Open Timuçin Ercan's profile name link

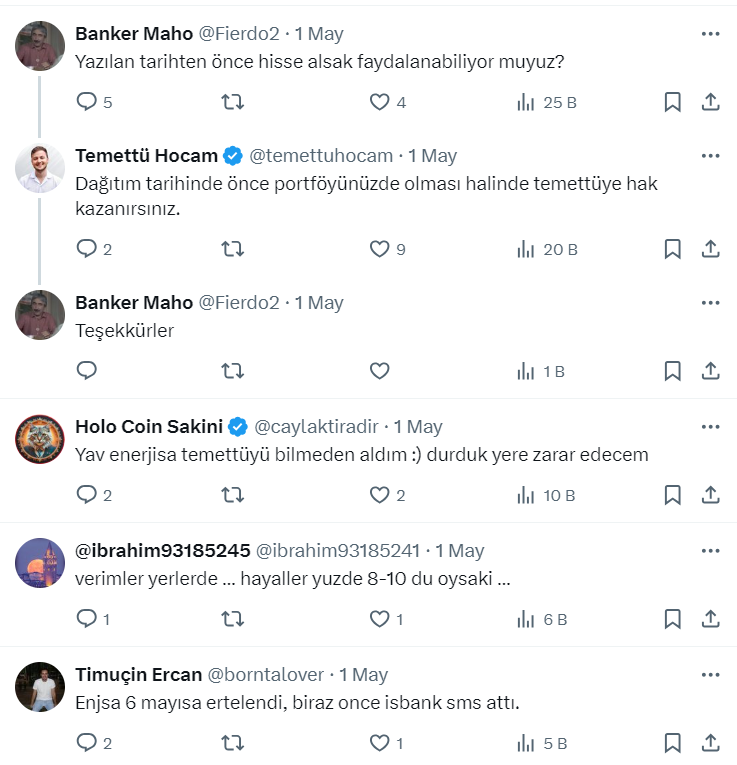tap(138, 675)
